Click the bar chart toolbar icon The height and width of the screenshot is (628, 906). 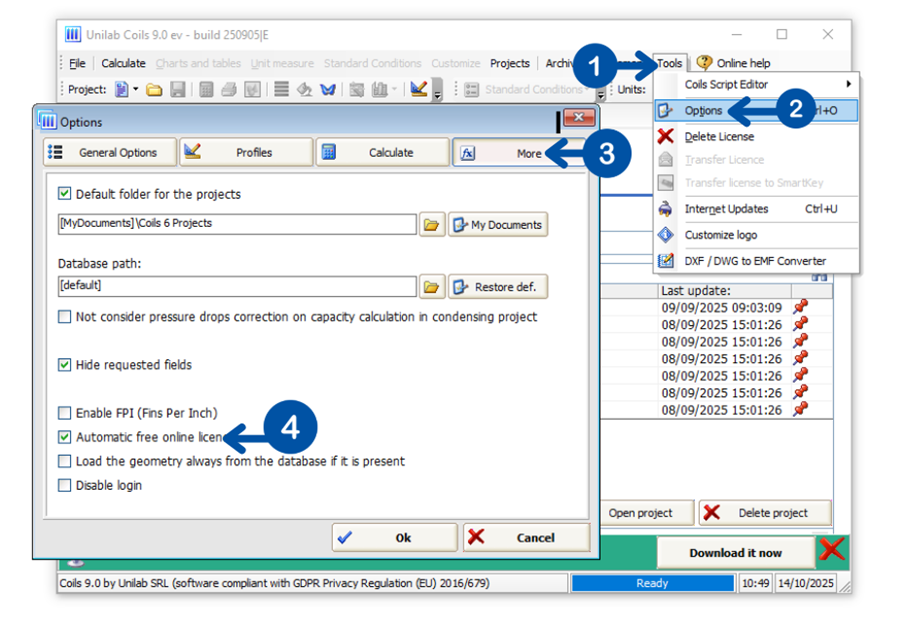380,90
